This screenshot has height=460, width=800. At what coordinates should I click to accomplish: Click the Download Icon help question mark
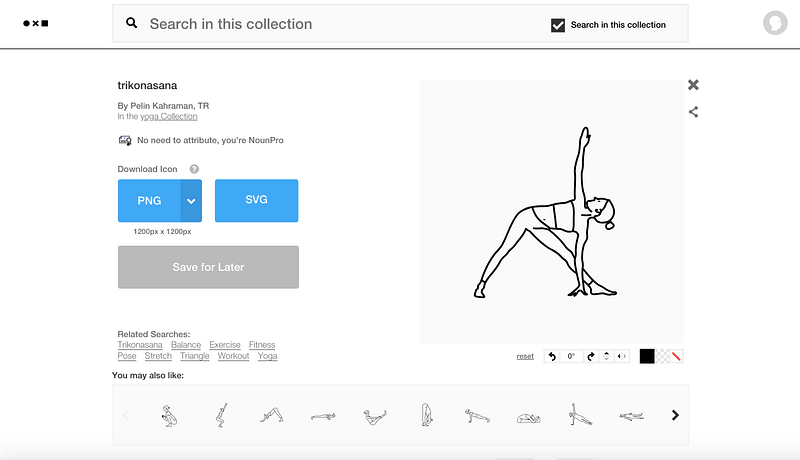click(x=194, y=170)
